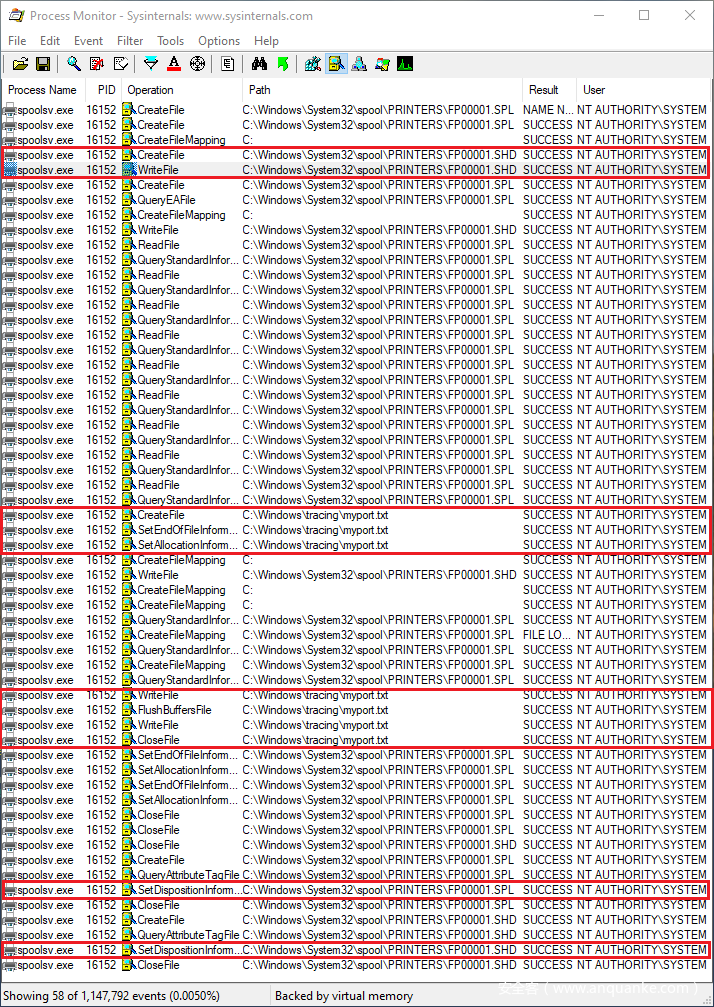Clear the display using the eraser icon
The height and width of the screenshot is (1007, 714).
point(120,64)
